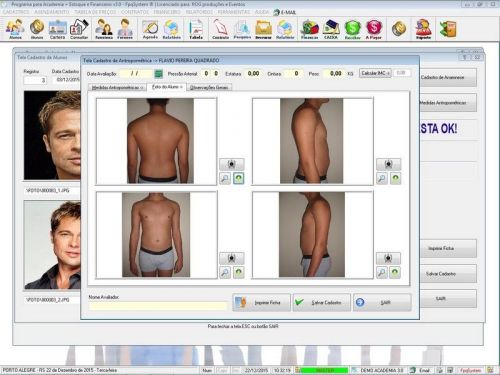Click the red A Pagar dollar icon

[x=374, y=29]
